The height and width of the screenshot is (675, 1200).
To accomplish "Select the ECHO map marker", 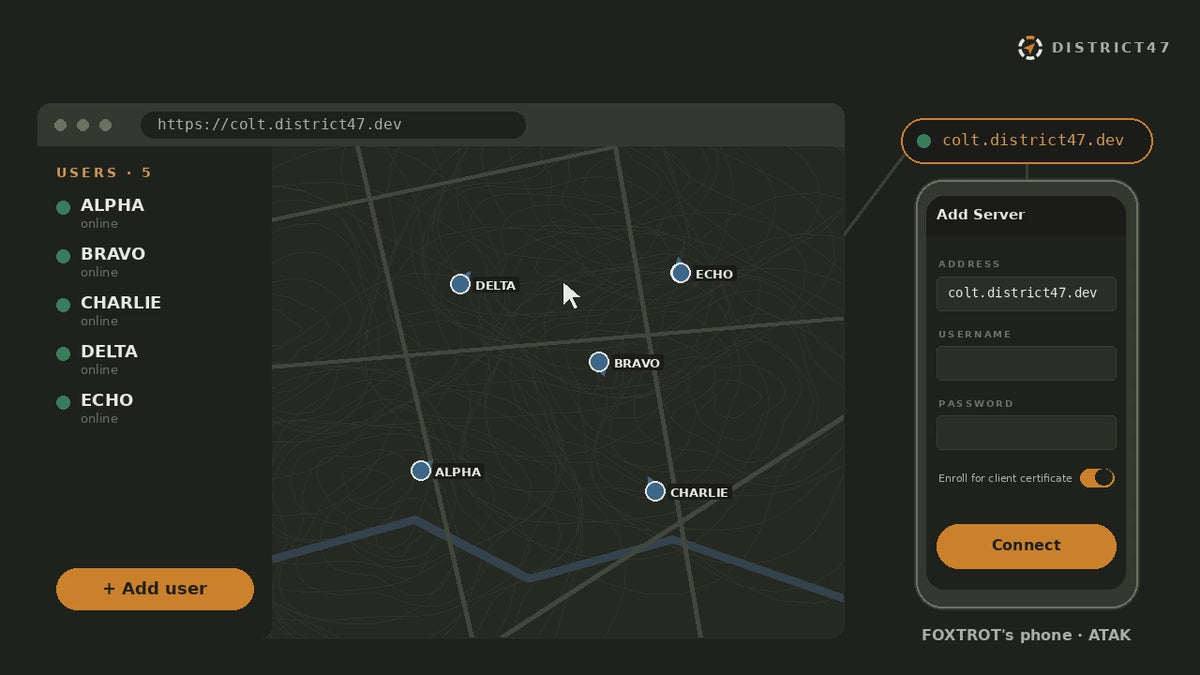I will pos(680,273).
